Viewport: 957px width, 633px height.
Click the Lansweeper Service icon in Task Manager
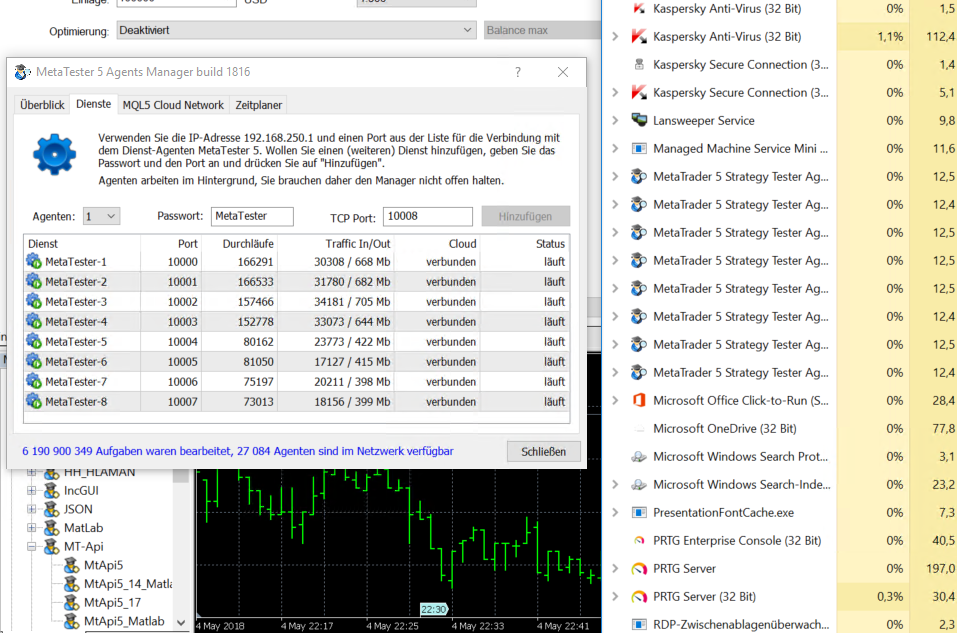pyautogui.click(x=639, y=120)
